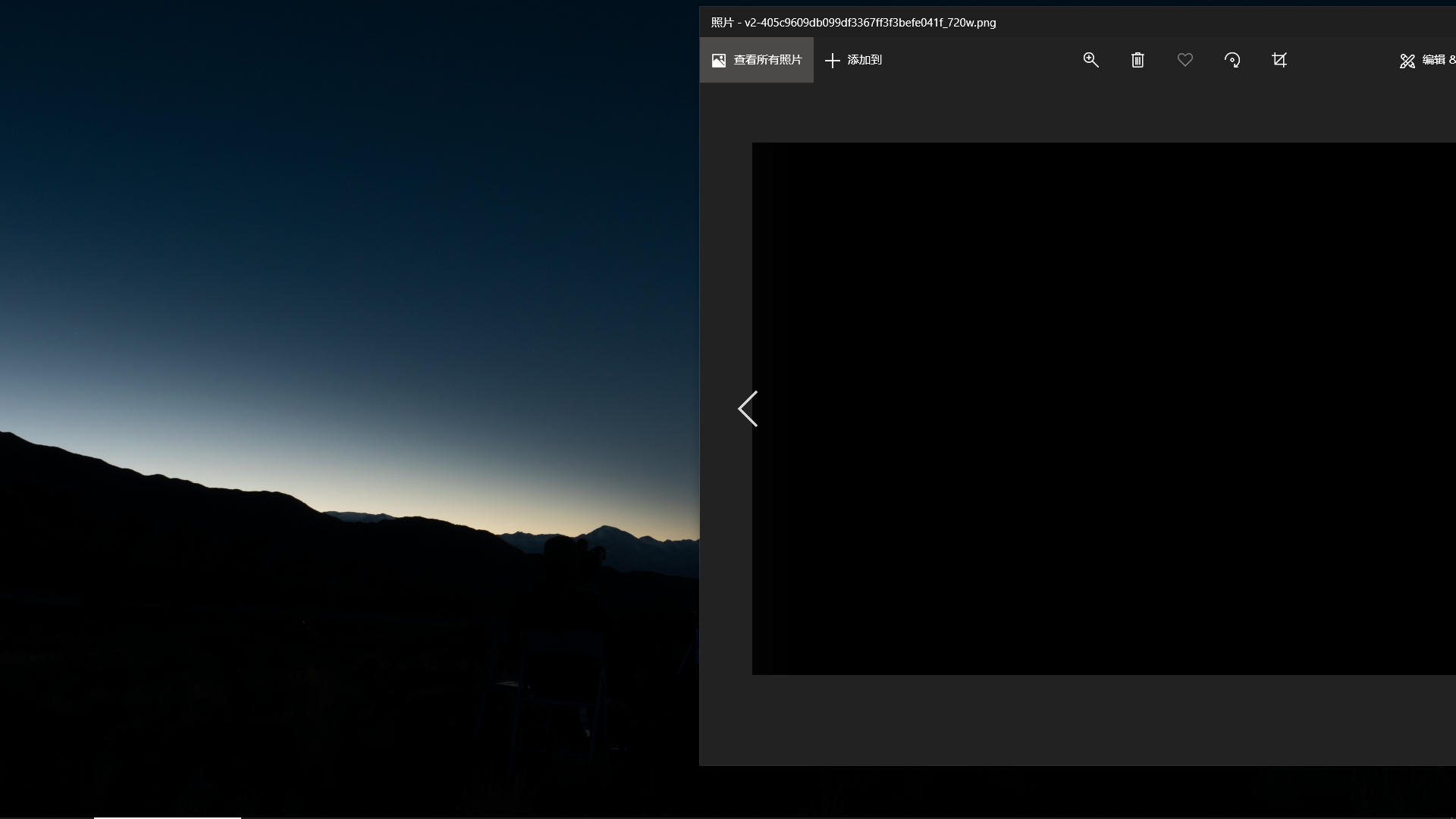Delete the photo with the trash icon
The width and height of the screenshot is (1456, 819).
coord(1137,60)
